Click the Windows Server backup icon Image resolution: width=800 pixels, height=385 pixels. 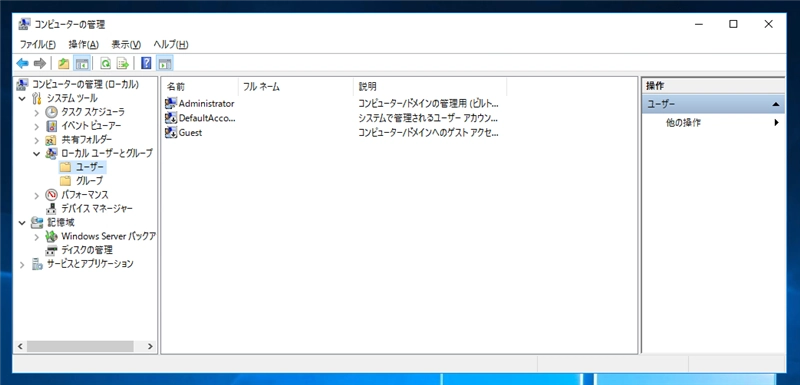[x=52, y=236]
